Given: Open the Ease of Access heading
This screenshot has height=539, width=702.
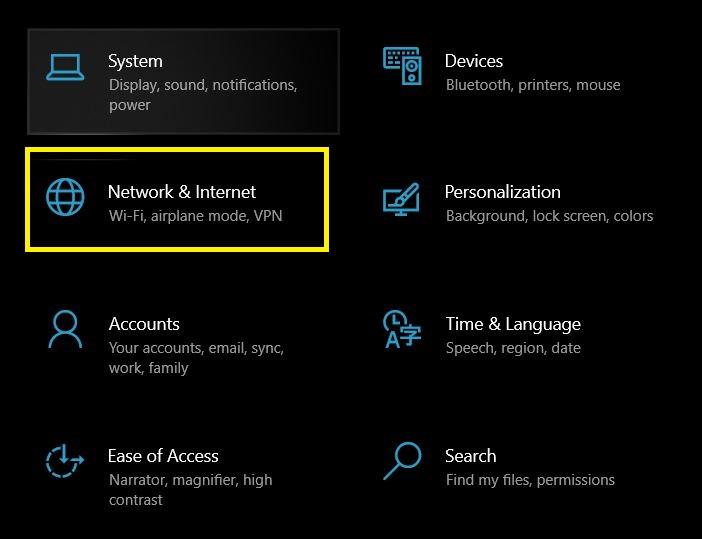Looking at the screenshot, I should 163,456.
